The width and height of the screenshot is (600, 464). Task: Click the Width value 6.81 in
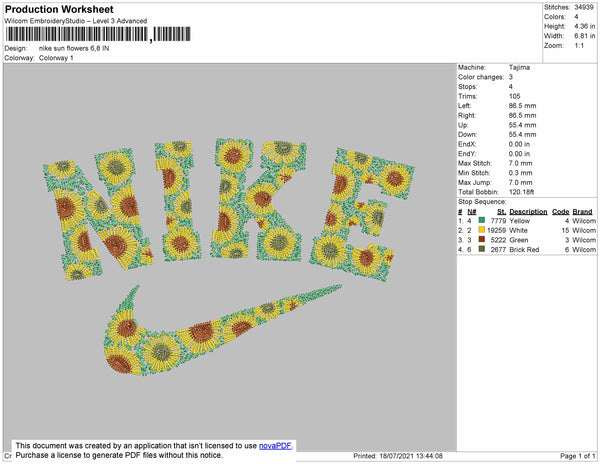(x=584, y=36)
